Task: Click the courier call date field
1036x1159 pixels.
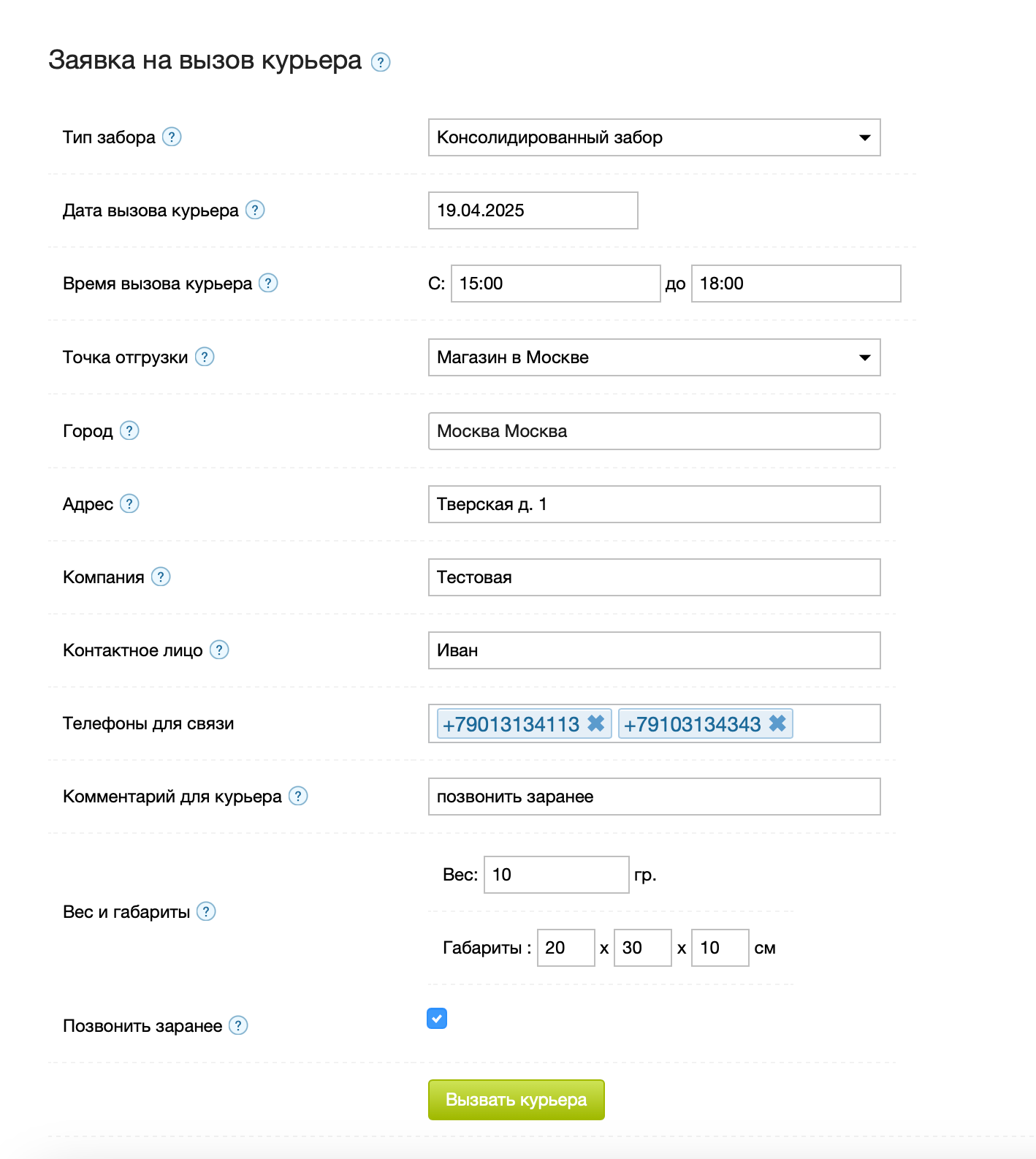Action: click(533, 210)
